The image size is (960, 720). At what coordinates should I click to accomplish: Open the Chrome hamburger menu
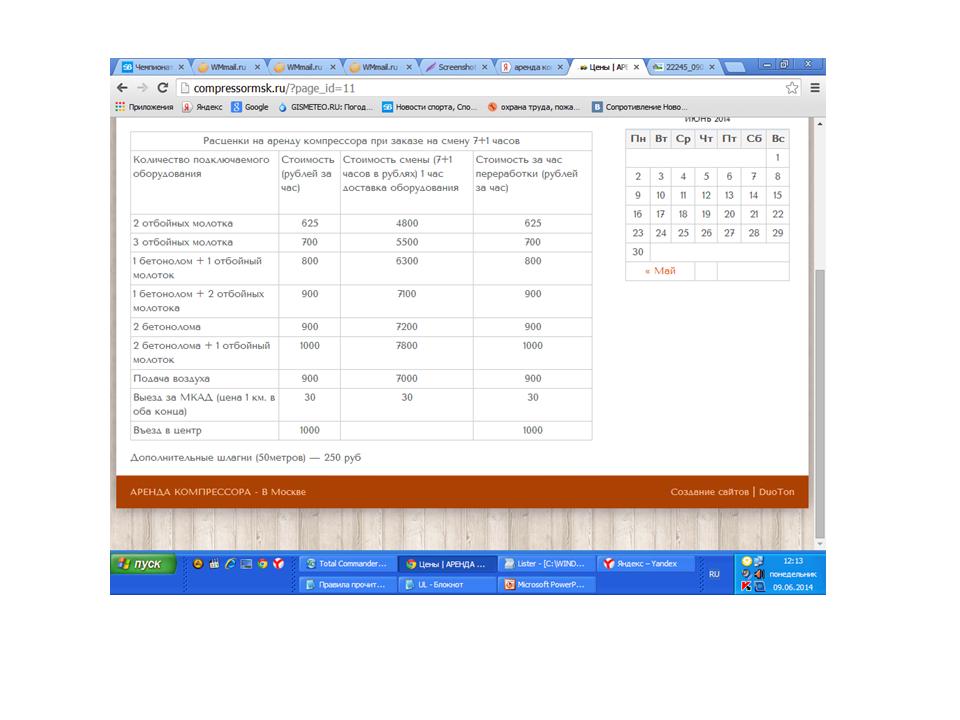815,88
